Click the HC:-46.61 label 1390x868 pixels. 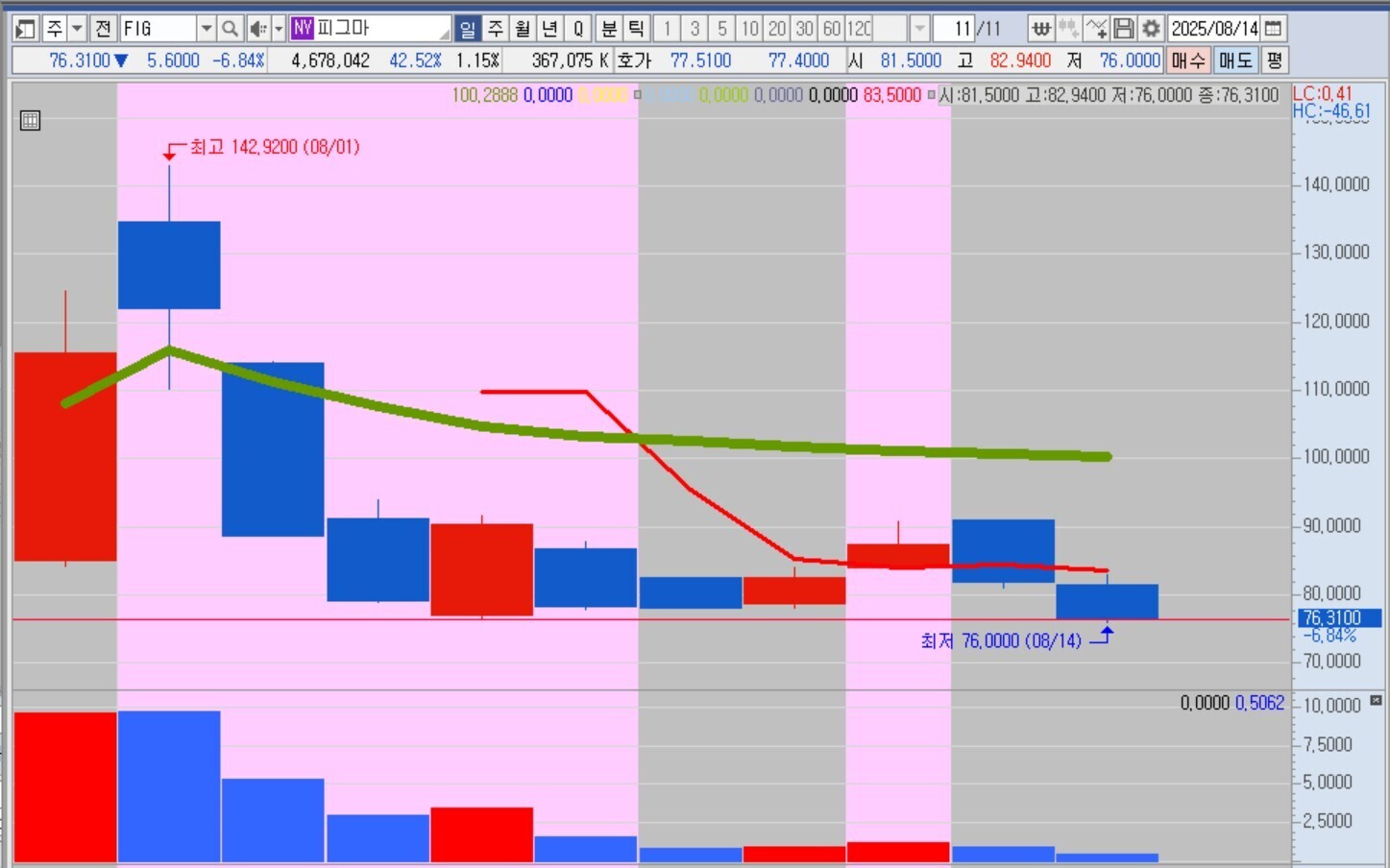[1331, 110]
